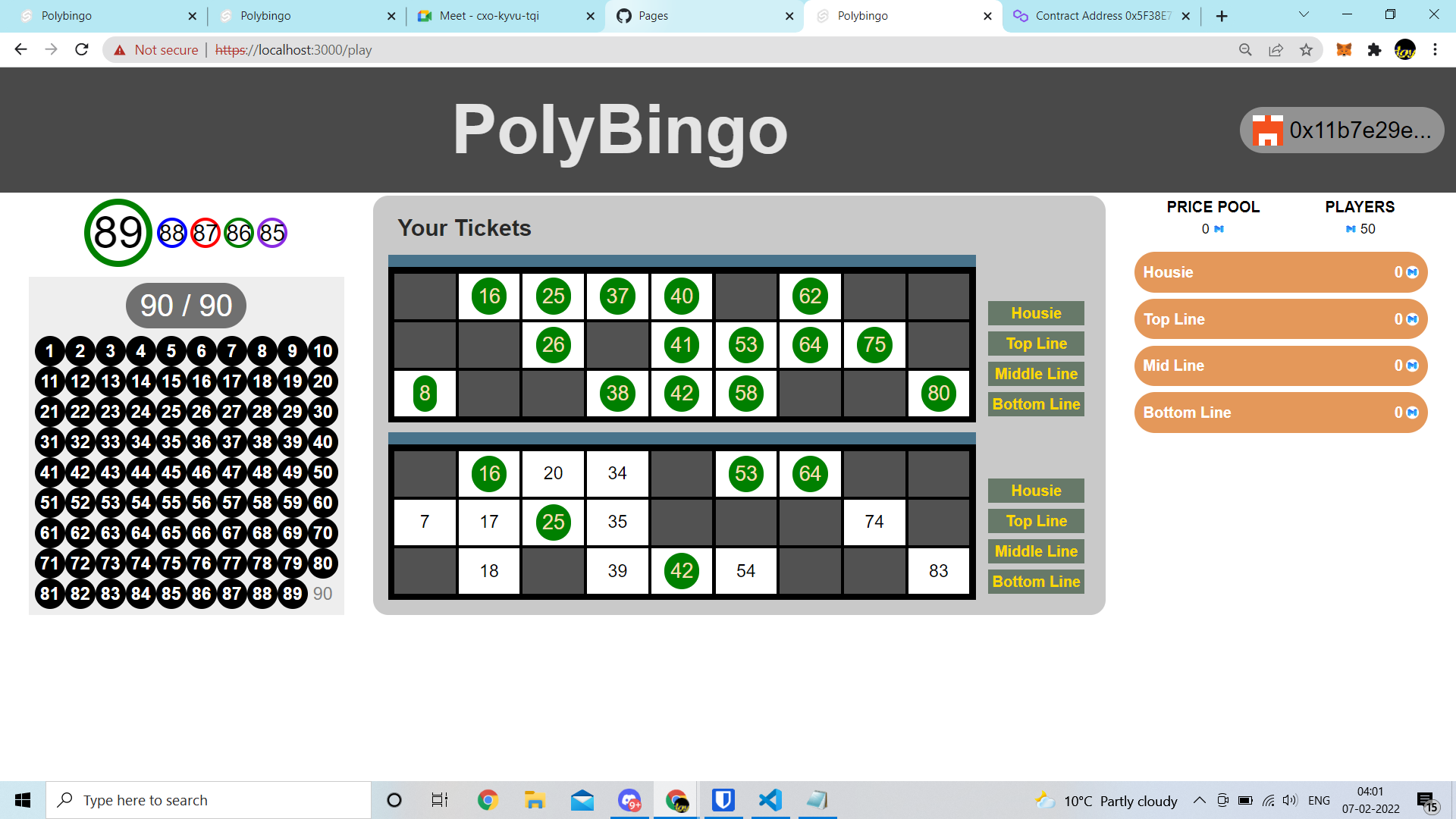Mark number 83 on second ticket
Viewport: 1456px width, 819px height.
939,571
